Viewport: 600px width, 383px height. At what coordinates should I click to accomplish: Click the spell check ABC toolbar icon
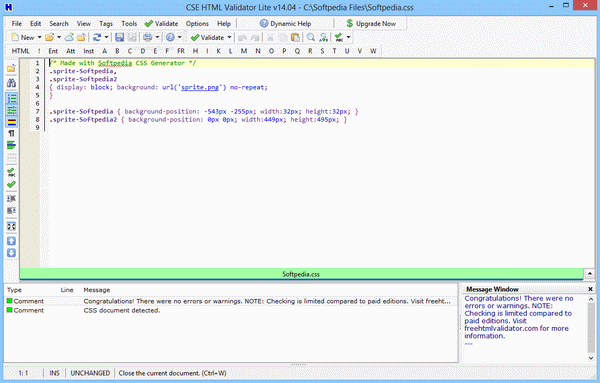pos(339,37)
